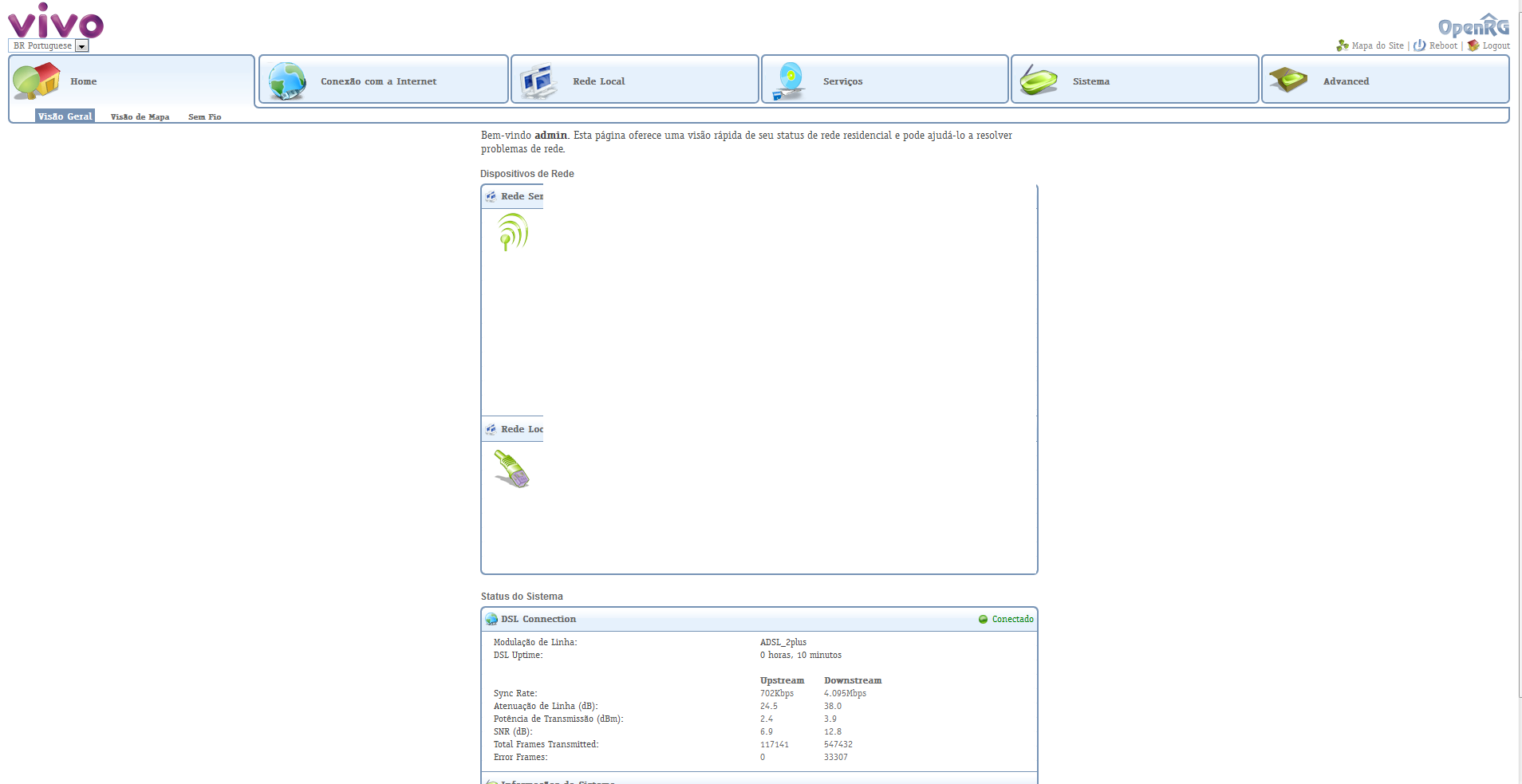Screen dimensions: 1522x784
Task: Click the Rede Local panel header icon
Action: coord(491,429)
